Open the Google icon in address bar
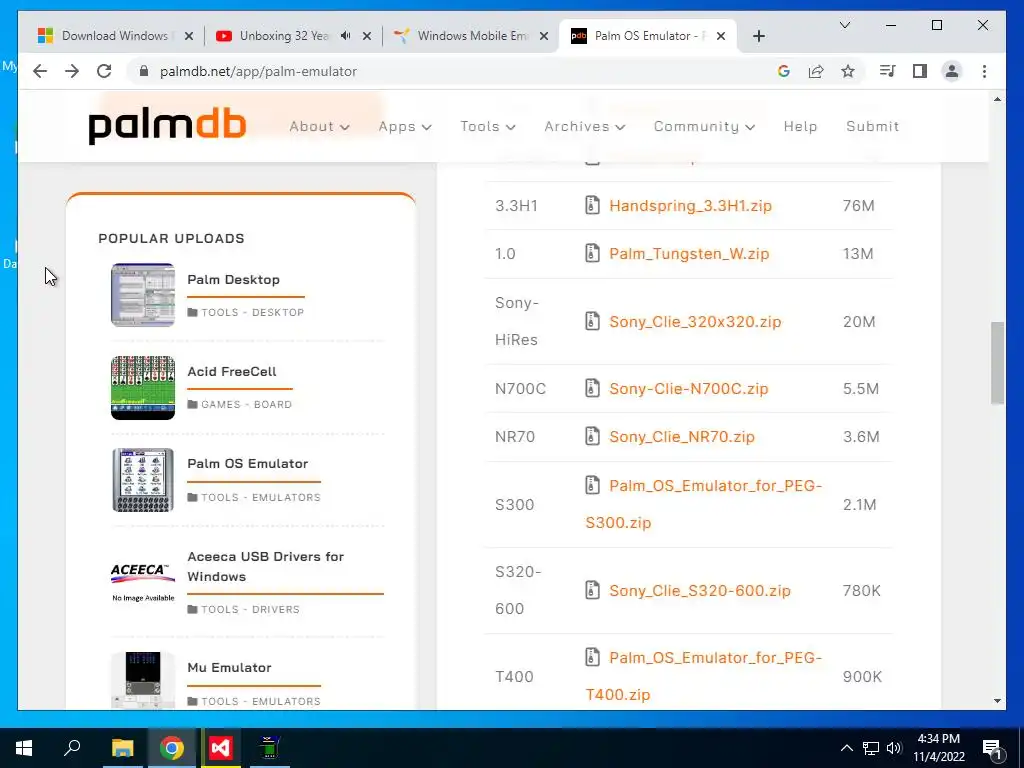 tap(784, 71)
